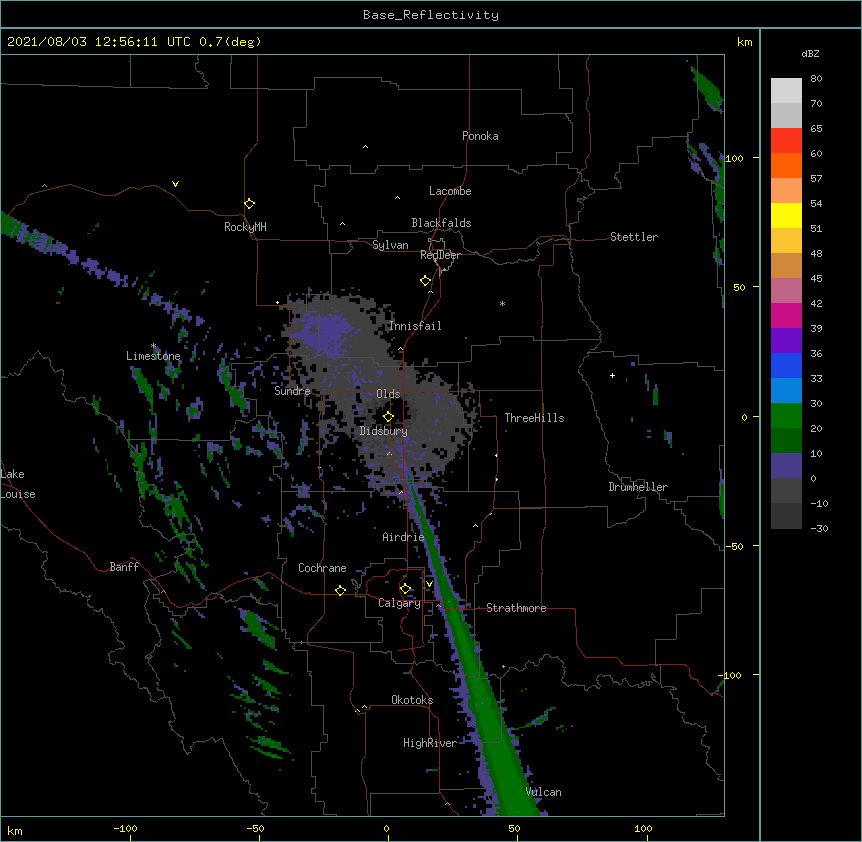862x842 pixels.
Task: Click the white asterisk marker east of Innisfail
Action: [x=502, y=304]
